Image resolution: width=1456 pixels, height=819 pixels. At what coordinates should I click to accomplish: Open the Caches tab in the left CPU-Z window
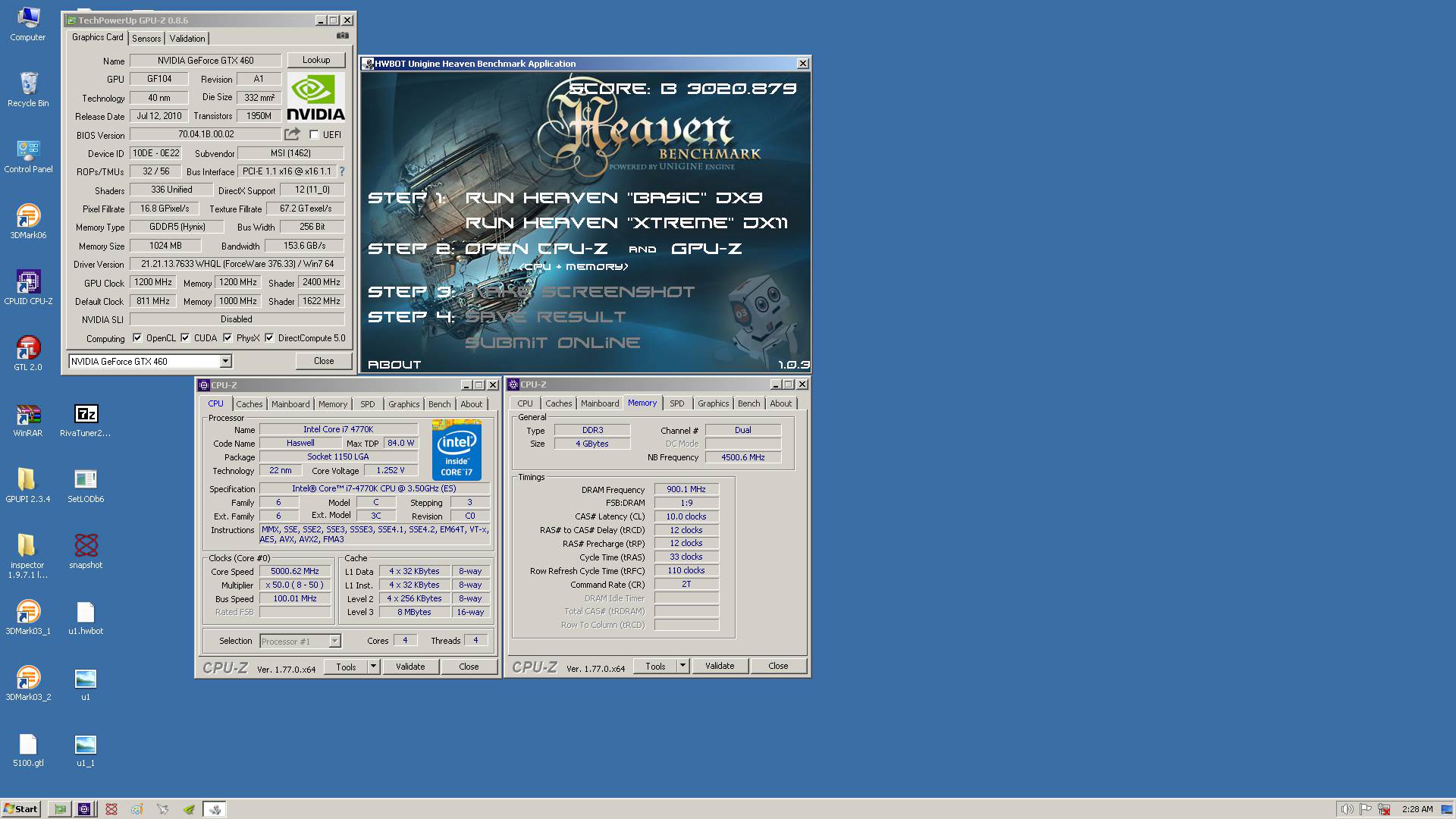coord(249,404)
